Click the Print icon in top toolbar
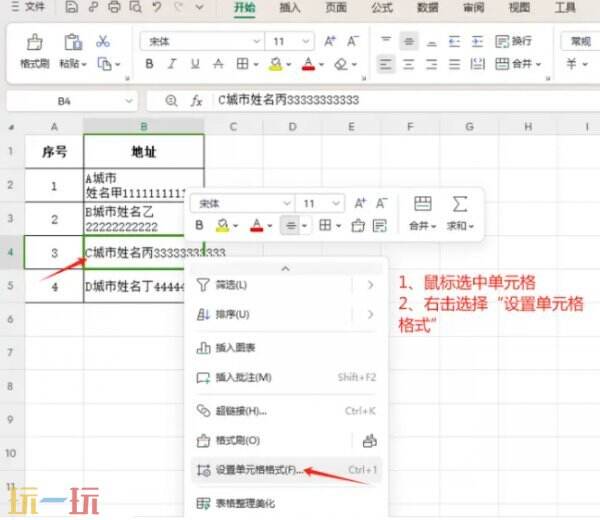This screenshot has height=520, width=600. tap(114, 7)
